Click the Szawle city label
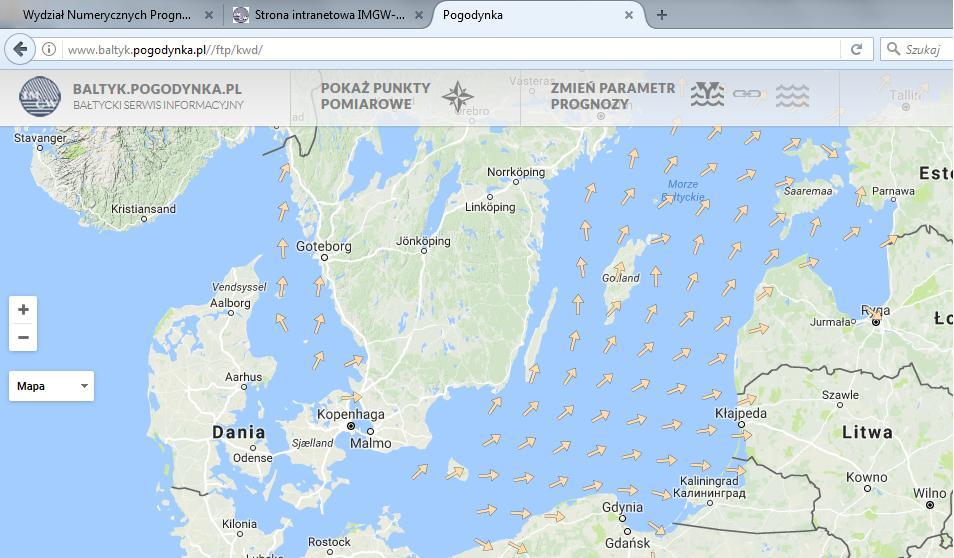Screen dimensions: 954x558 pyautogui.click(x=840, y=394)
